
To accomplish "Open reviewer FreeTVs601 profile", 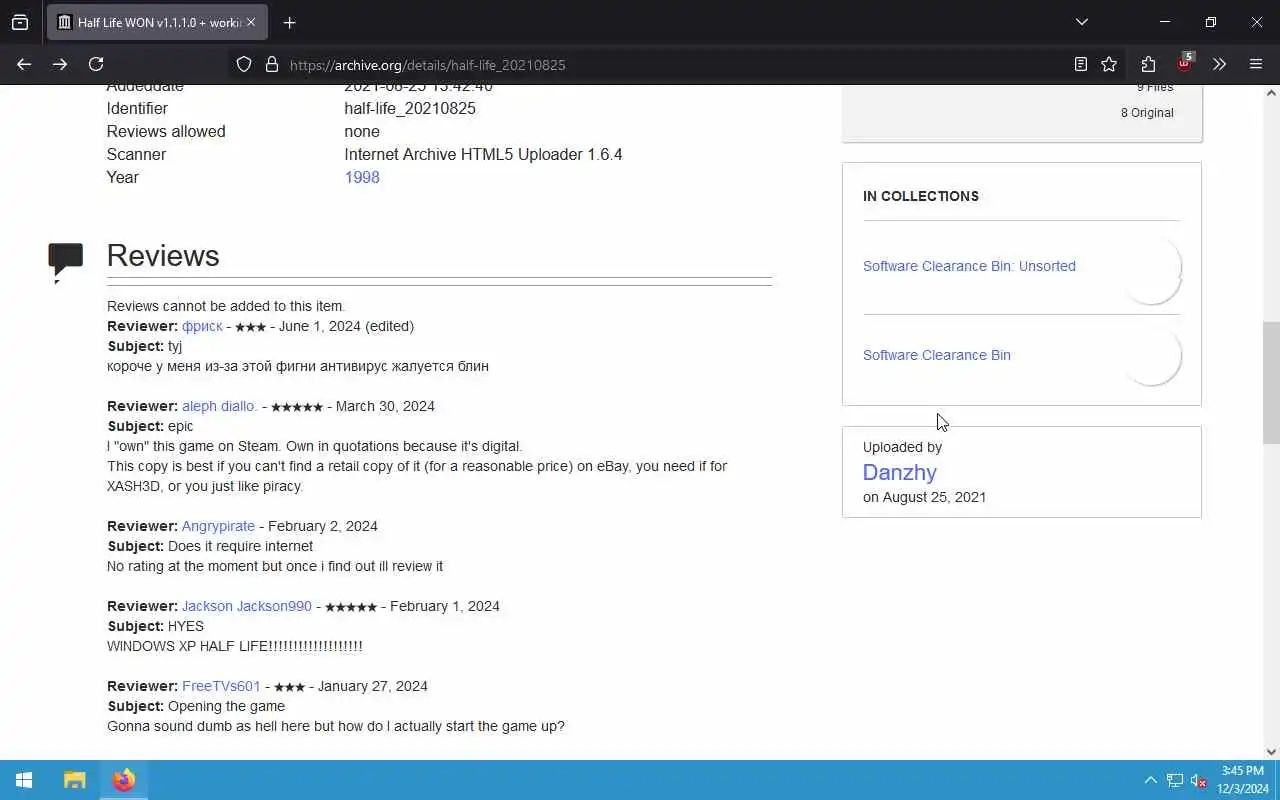I will 221,686.
